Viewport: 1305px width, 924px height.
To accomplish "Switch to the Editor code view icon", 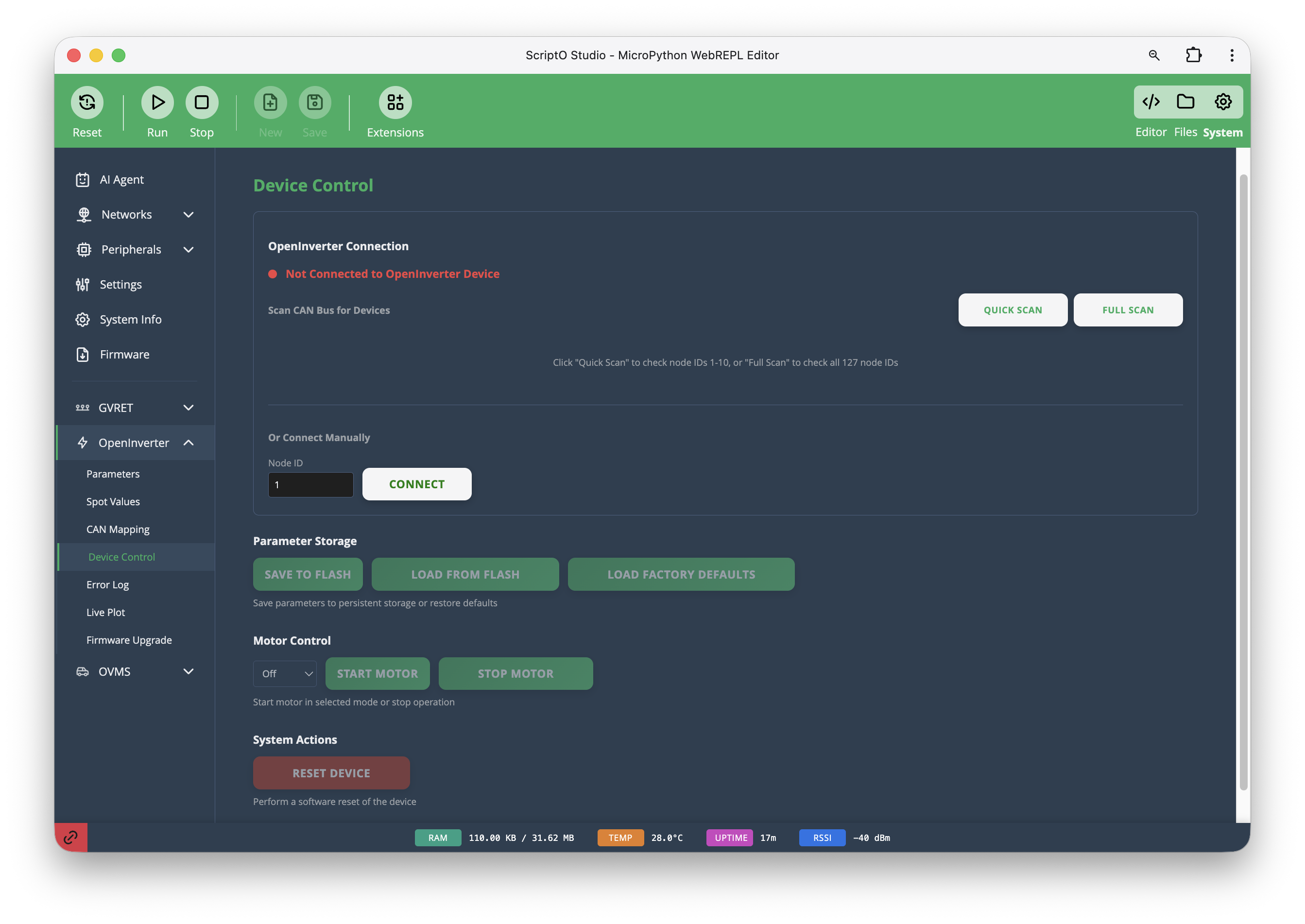I will click(x=1150, y=103).
